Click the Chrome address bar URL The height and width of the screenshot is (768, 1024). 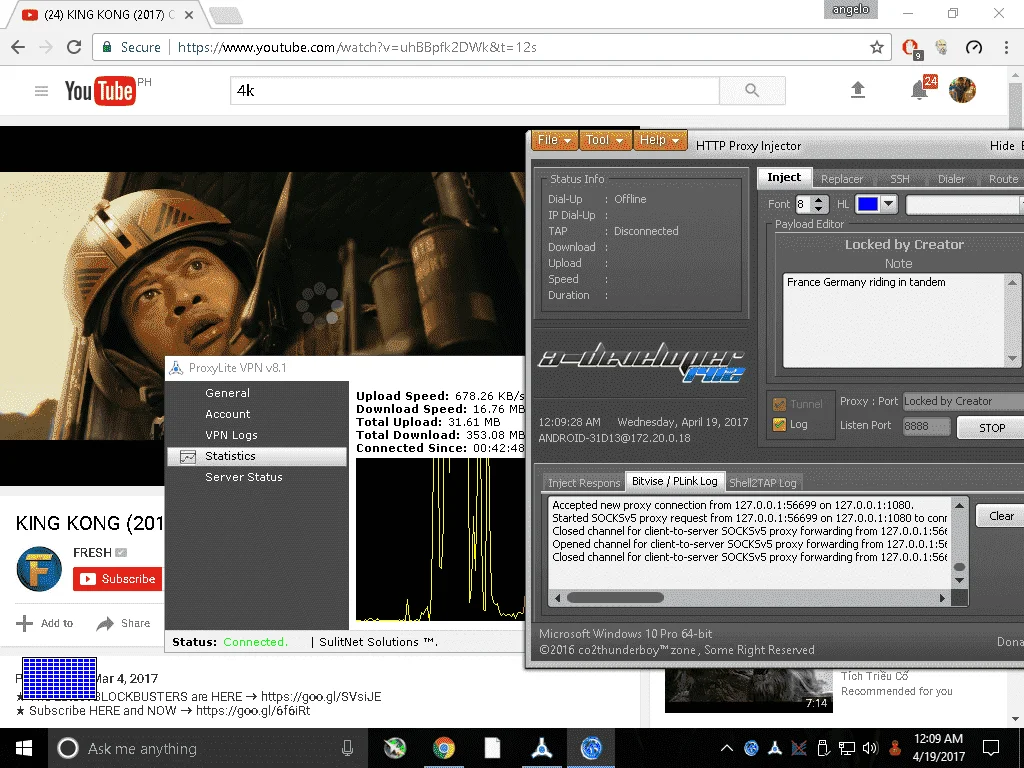coord(357,47)
